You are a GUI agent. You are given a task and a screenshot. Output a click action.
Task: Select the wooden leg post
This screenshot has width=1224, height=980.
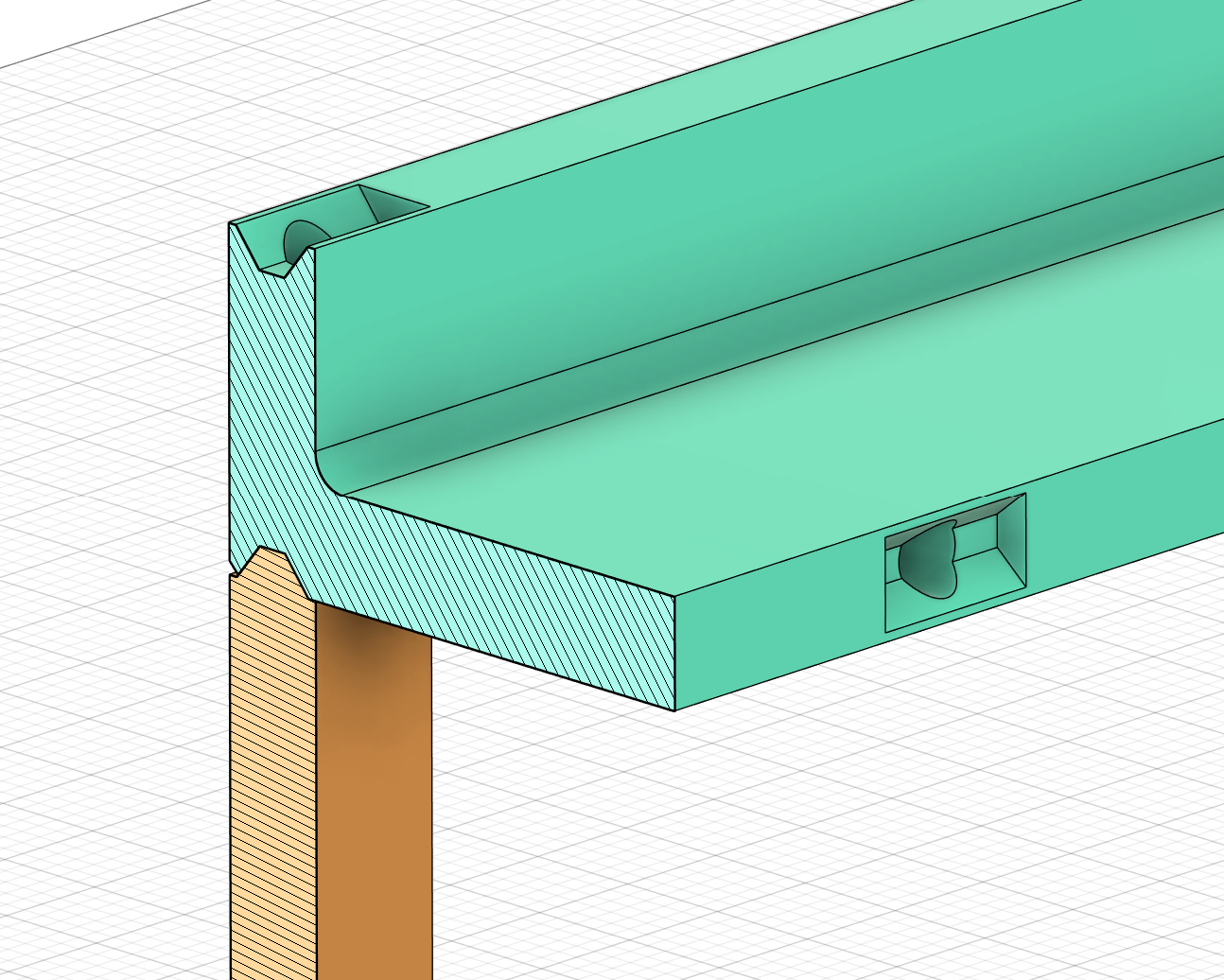click(378, 804)
